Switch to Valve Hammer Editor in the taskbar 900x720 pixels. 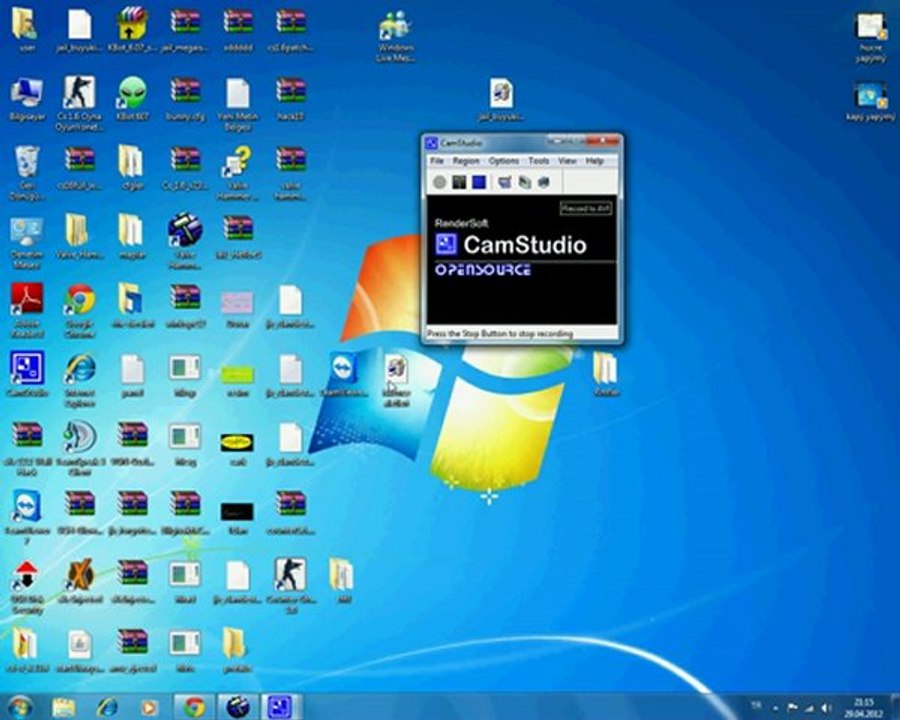[x=237, y=707]
